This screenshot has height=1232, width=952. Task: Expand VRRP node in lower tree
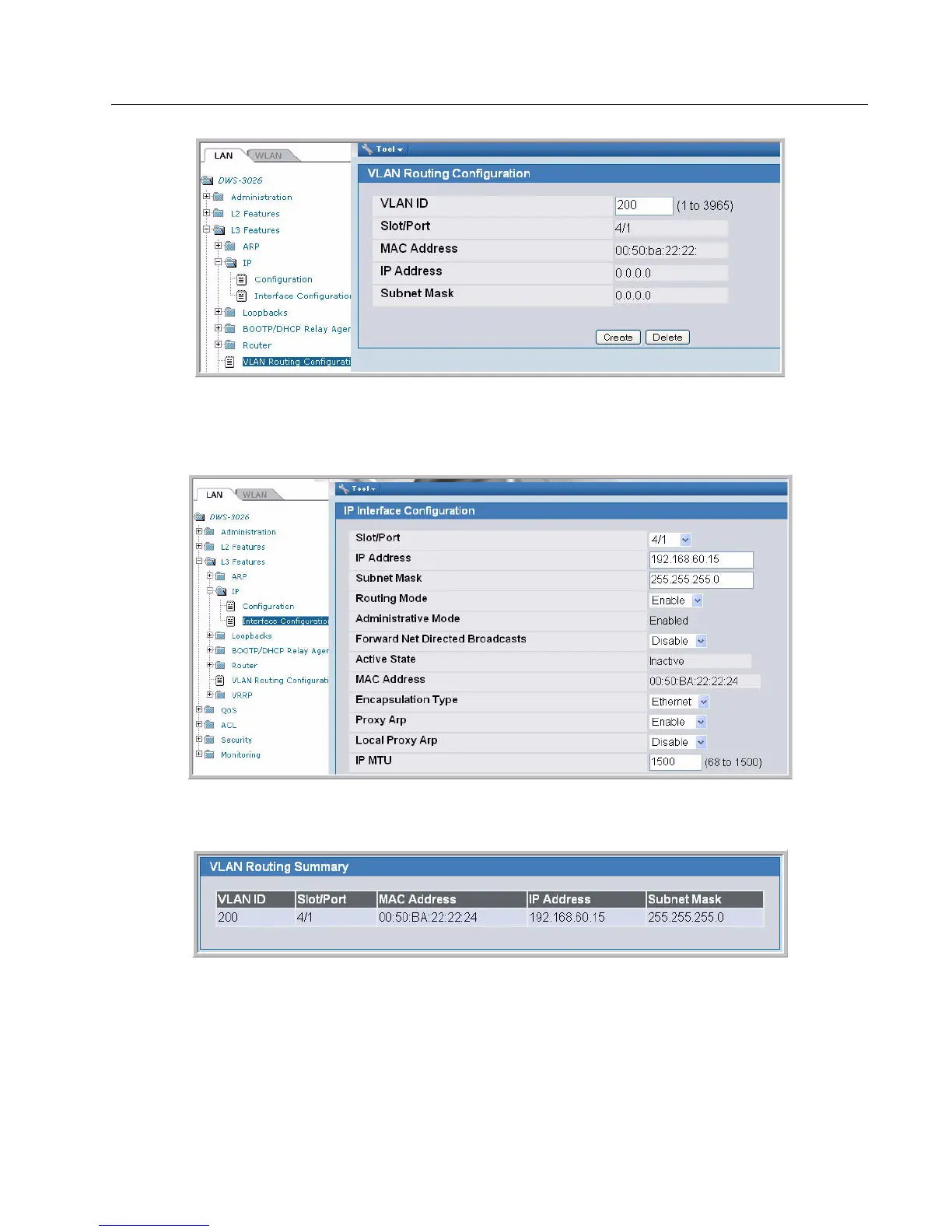click(x=210, y=695)
